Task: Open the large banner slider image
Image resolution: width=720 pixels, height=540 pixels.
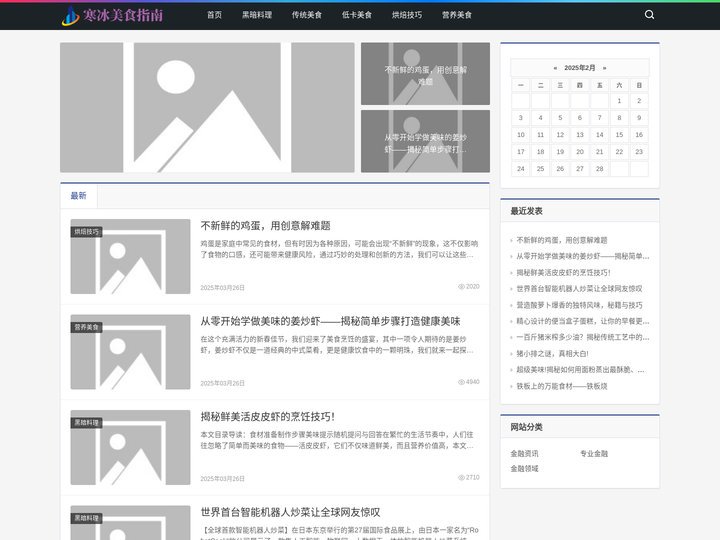Action: pos(207,107)
